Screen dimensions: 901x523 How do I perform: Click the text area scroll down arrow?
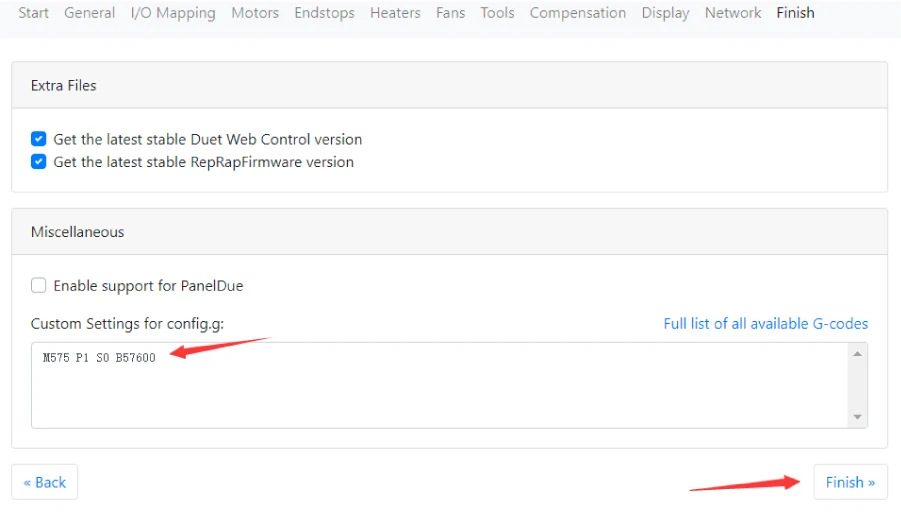[857, 417]
